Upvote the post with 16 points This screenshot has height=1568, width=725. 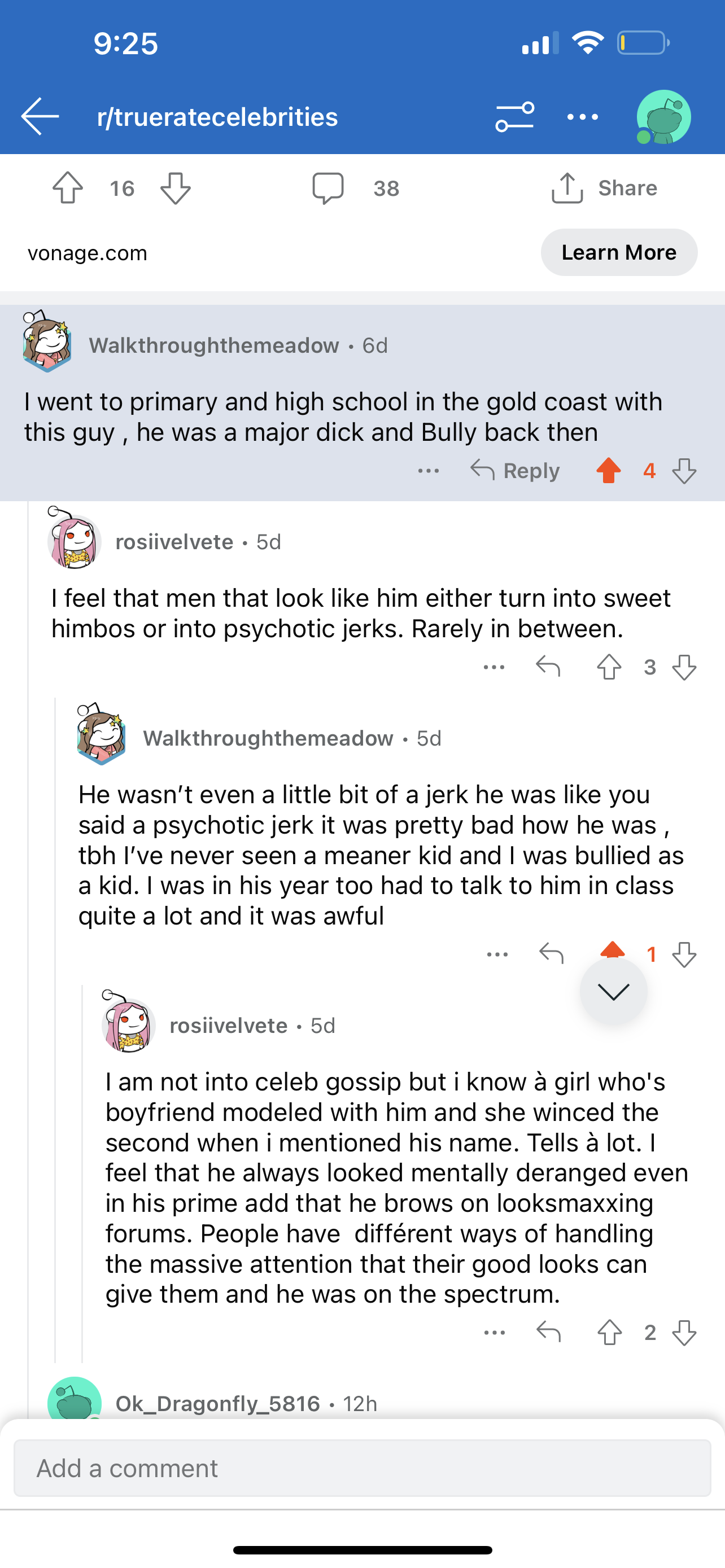tap(68, 188)
